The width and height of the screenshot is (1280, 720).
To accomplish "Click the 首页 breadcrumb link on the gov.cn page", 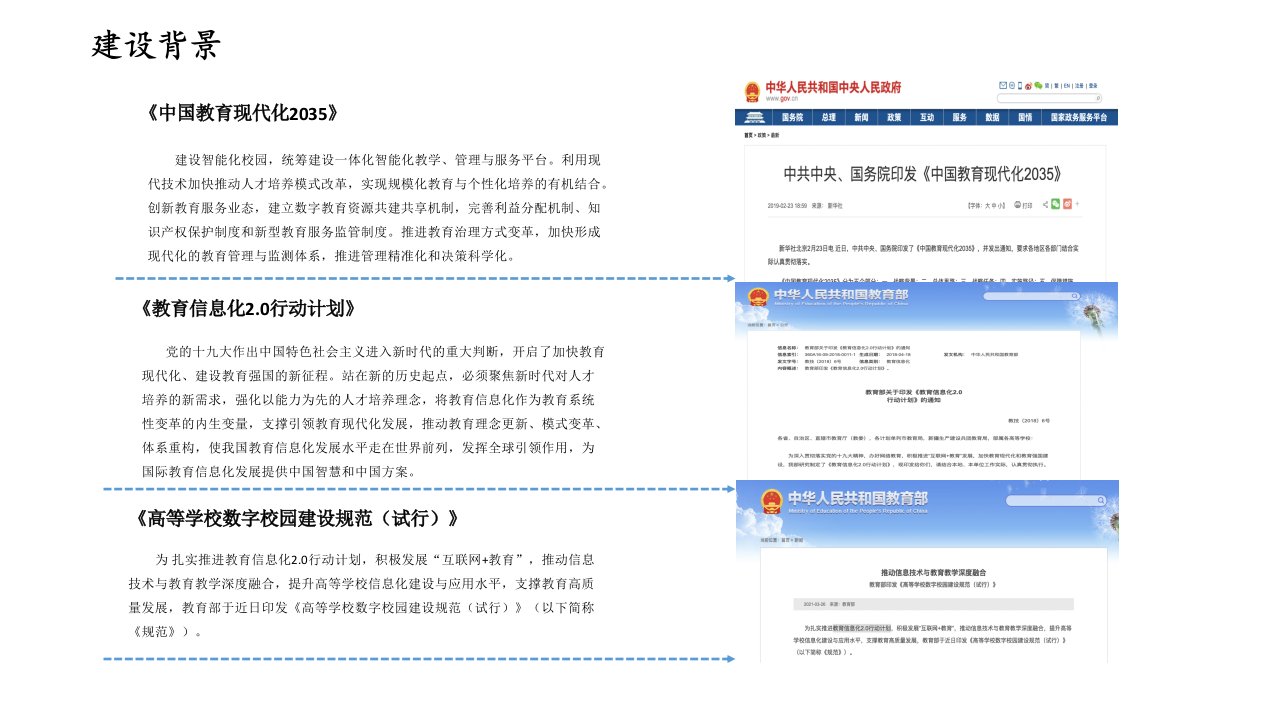I will 748,134.
